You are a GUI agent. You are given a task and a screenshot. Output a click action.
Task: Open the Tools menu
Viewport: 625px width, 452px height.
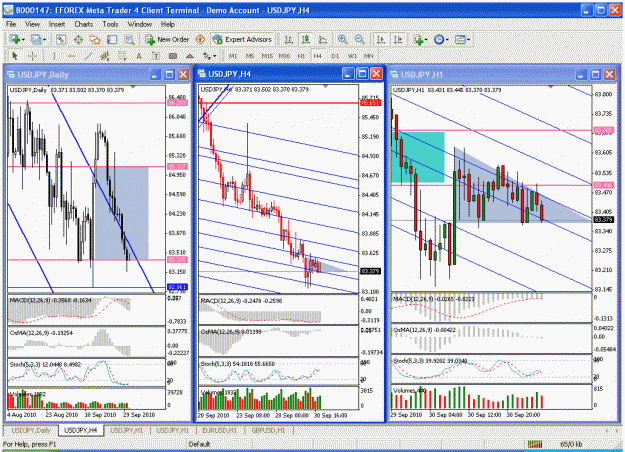[x=110, y=24]
